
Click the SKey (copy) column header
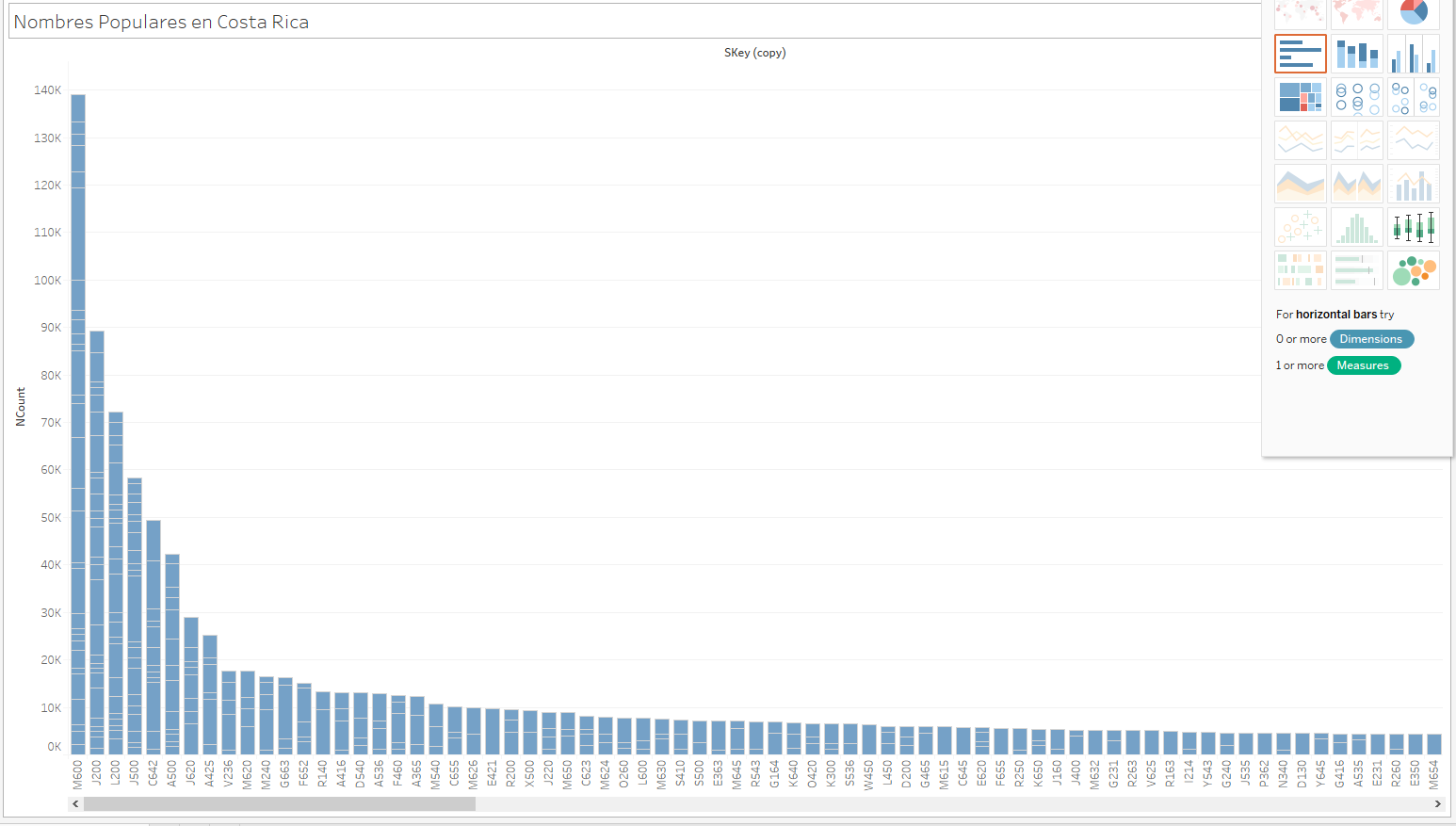[x=754, y=53]
